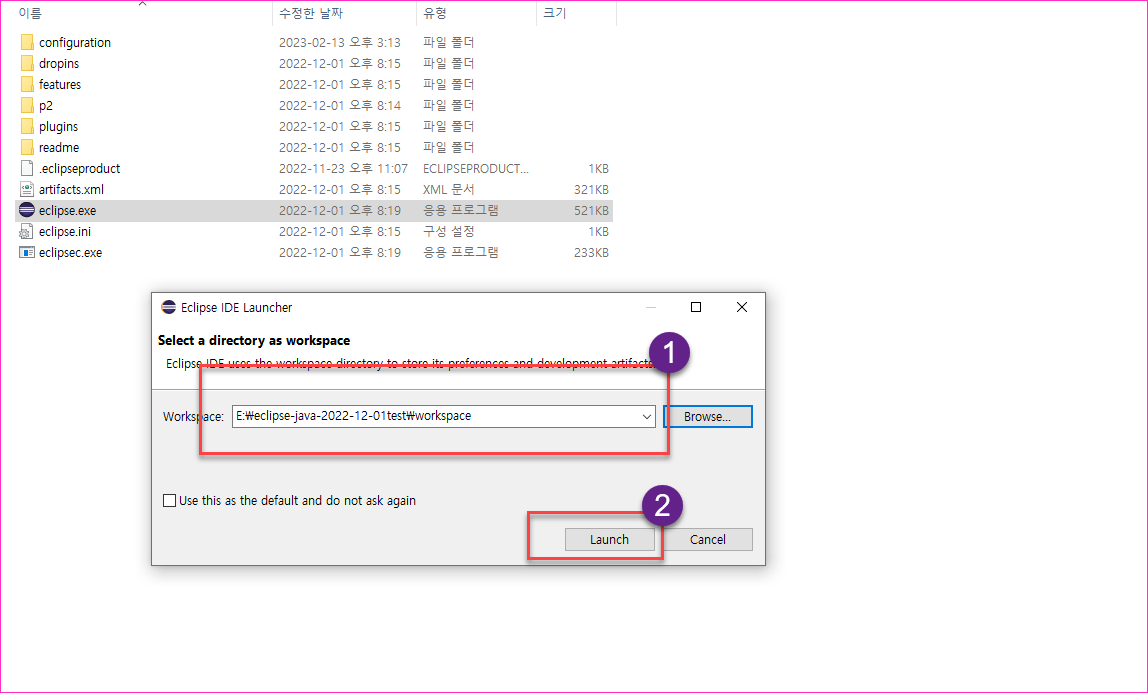Click the 구성 설정 type cell
This screenshot has width=1148, height=693.
[449, 231]
